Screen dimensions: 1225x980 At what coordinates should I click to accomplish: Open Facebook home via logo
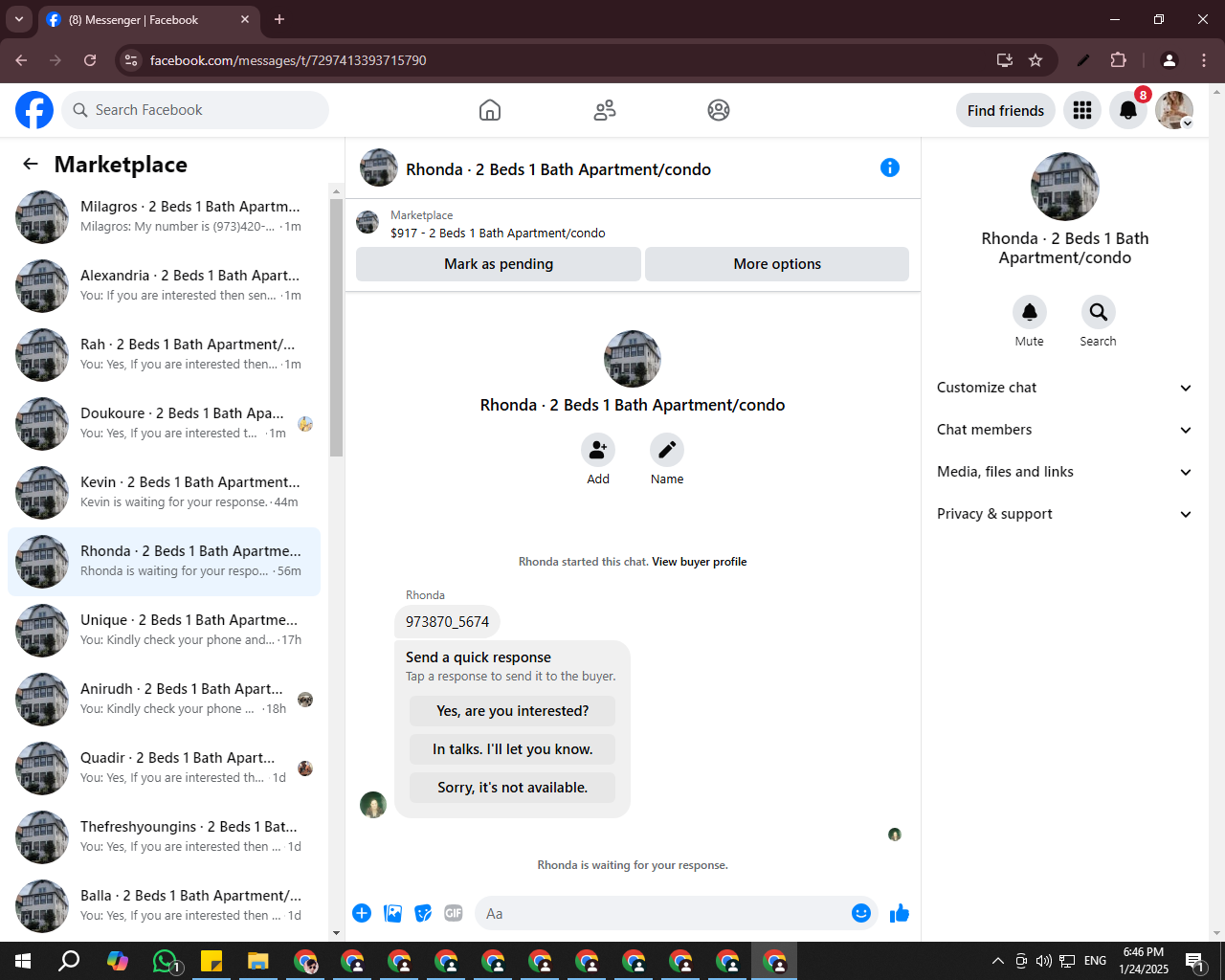click(x=34, y=110)
